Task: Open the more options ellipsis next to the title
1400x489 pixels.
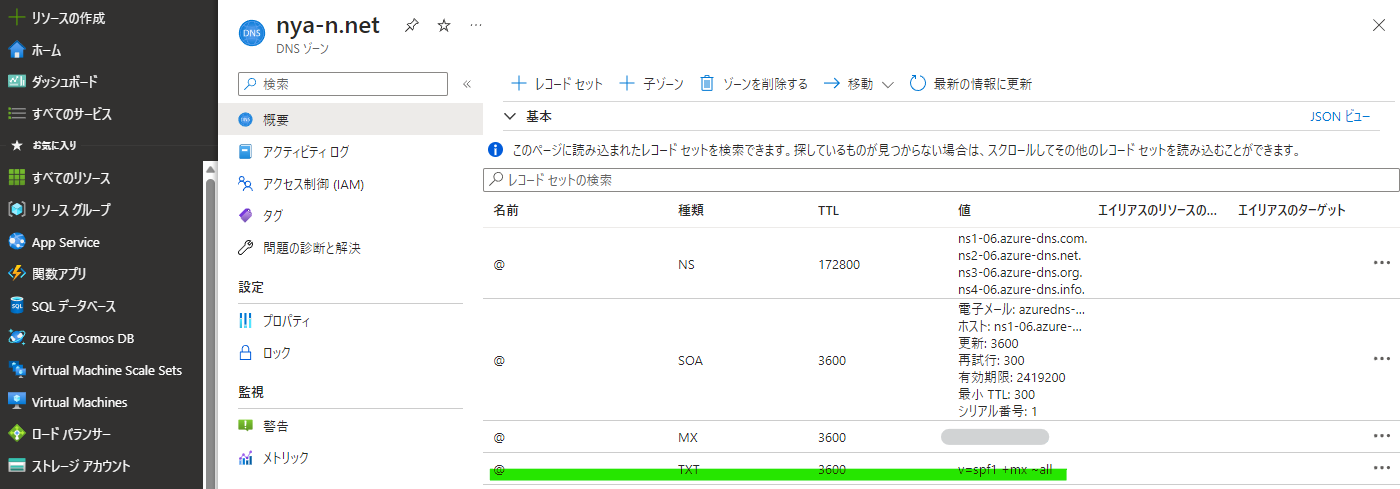Action: click(476, 25)
